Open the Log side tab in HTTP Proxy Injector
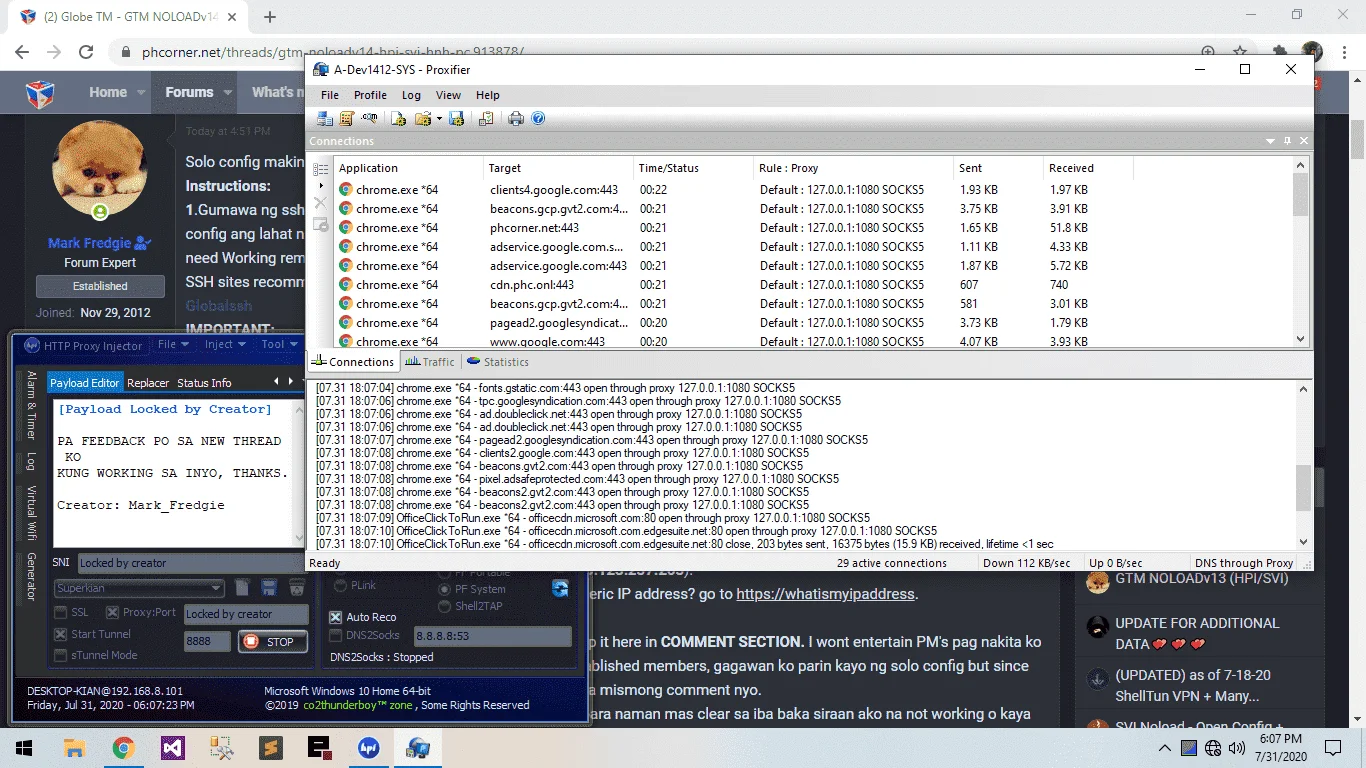 pyautogui.click(x=31, y=461)
